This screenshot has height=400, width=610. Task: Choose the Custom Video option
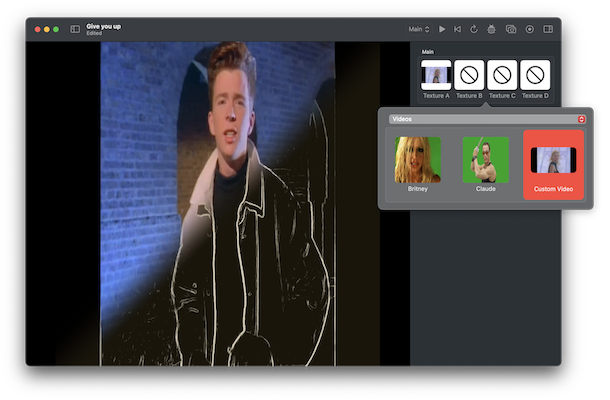coord(554,165)
